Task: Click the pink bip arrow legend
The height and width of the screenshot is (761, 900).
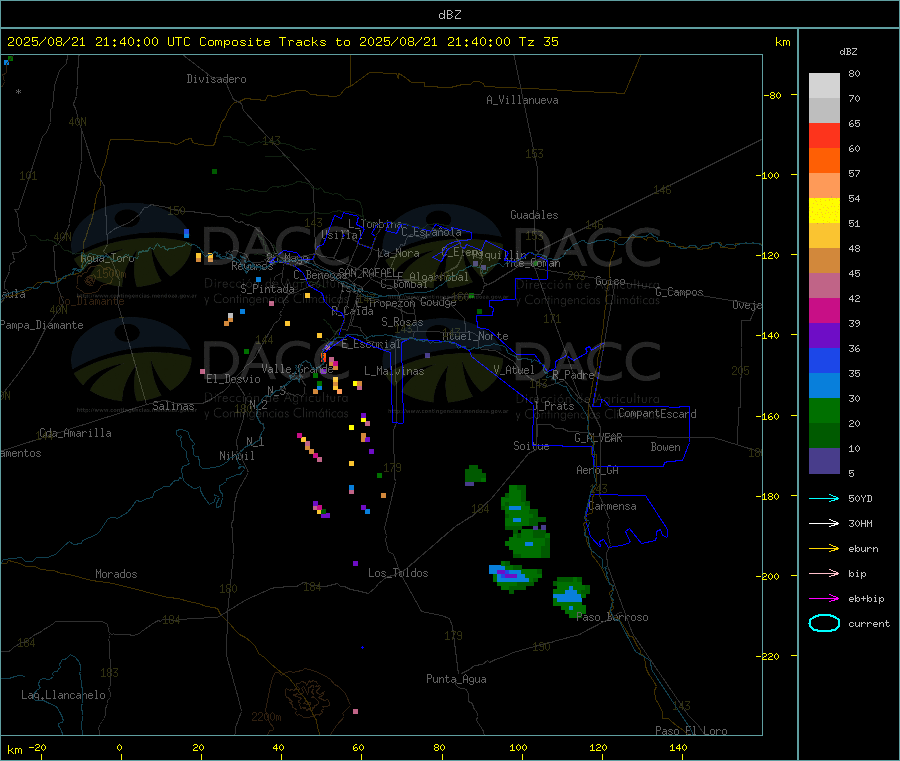Action: [x=824, y=573]
